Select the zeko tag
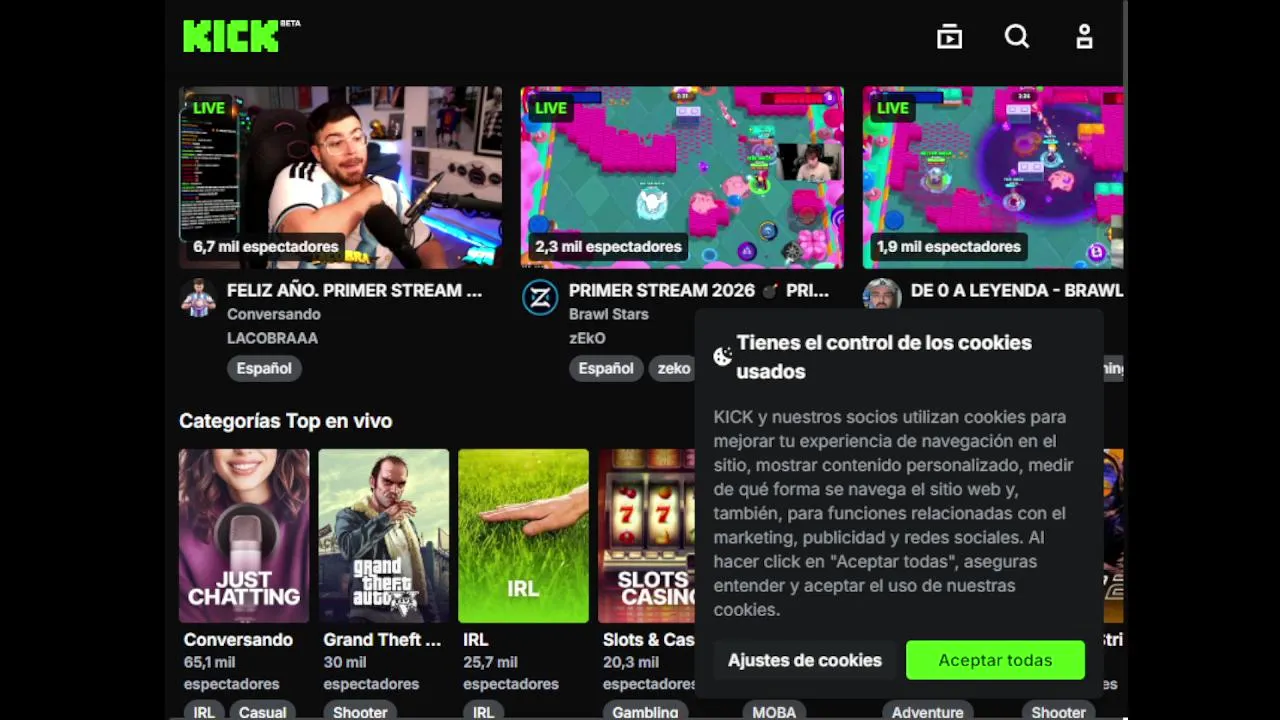 click(673, 368)
